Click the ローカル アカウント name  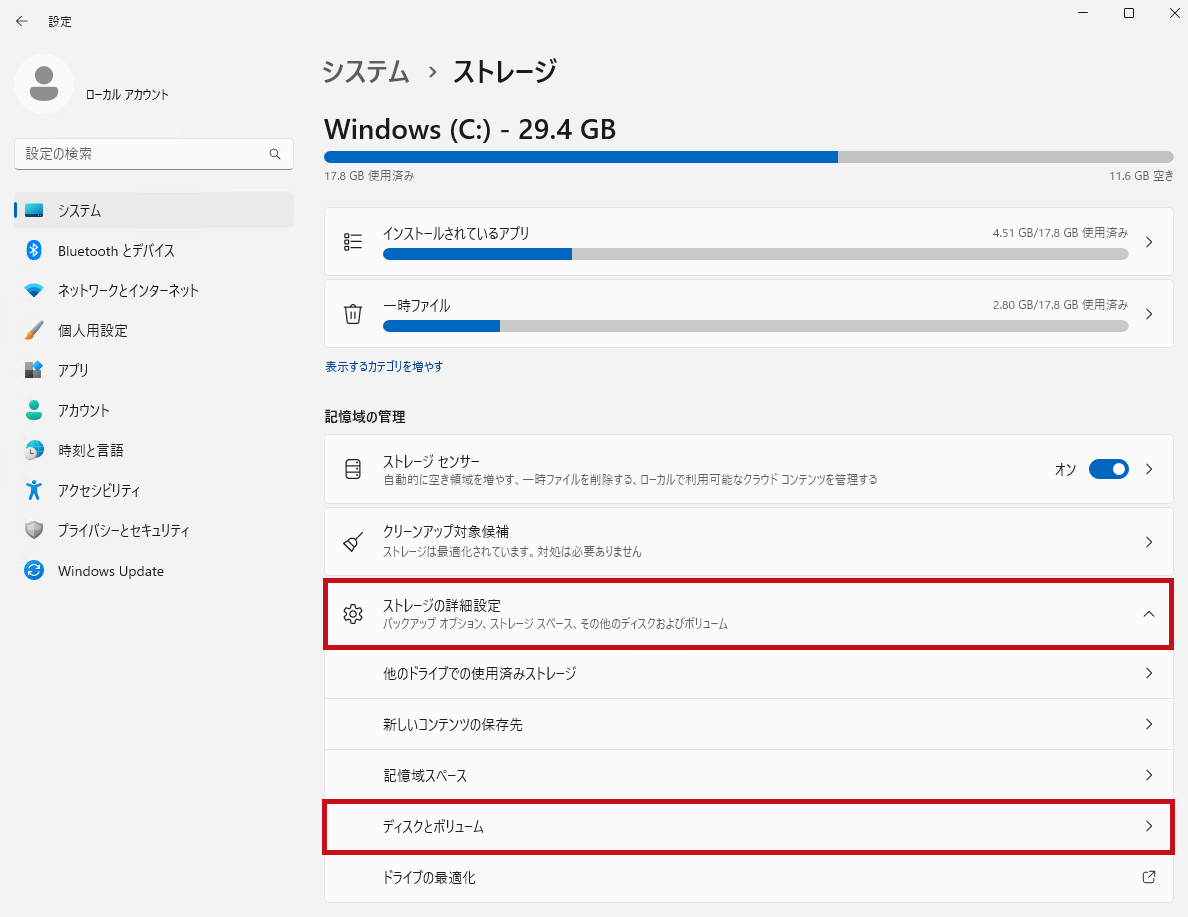[x=127, y=95]
